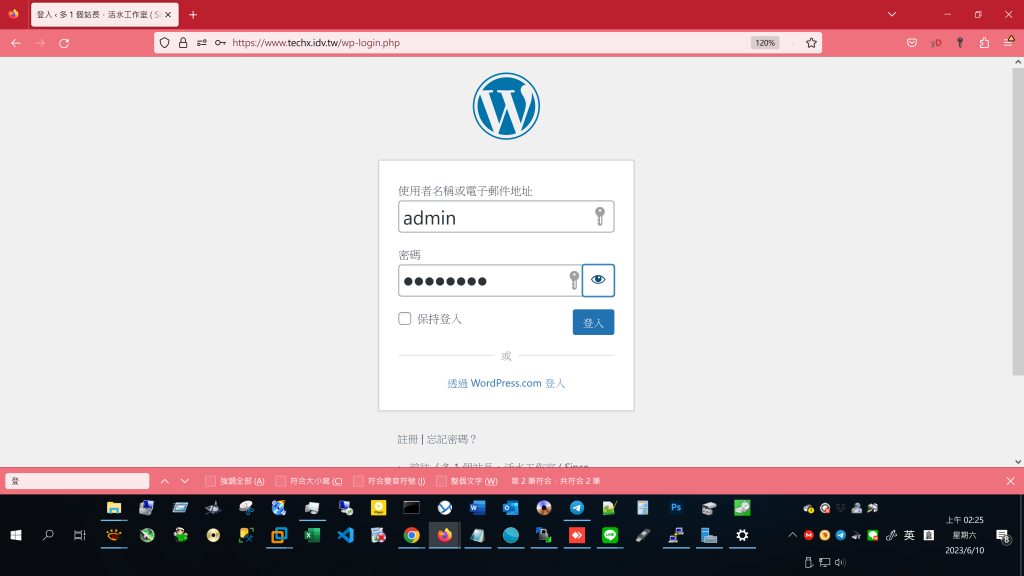Enable 強調全部 highlight all in find bar
Image resolution: width=1024 pixels, height=576 pixels.
pyautogui.click(x=211, y=481)
